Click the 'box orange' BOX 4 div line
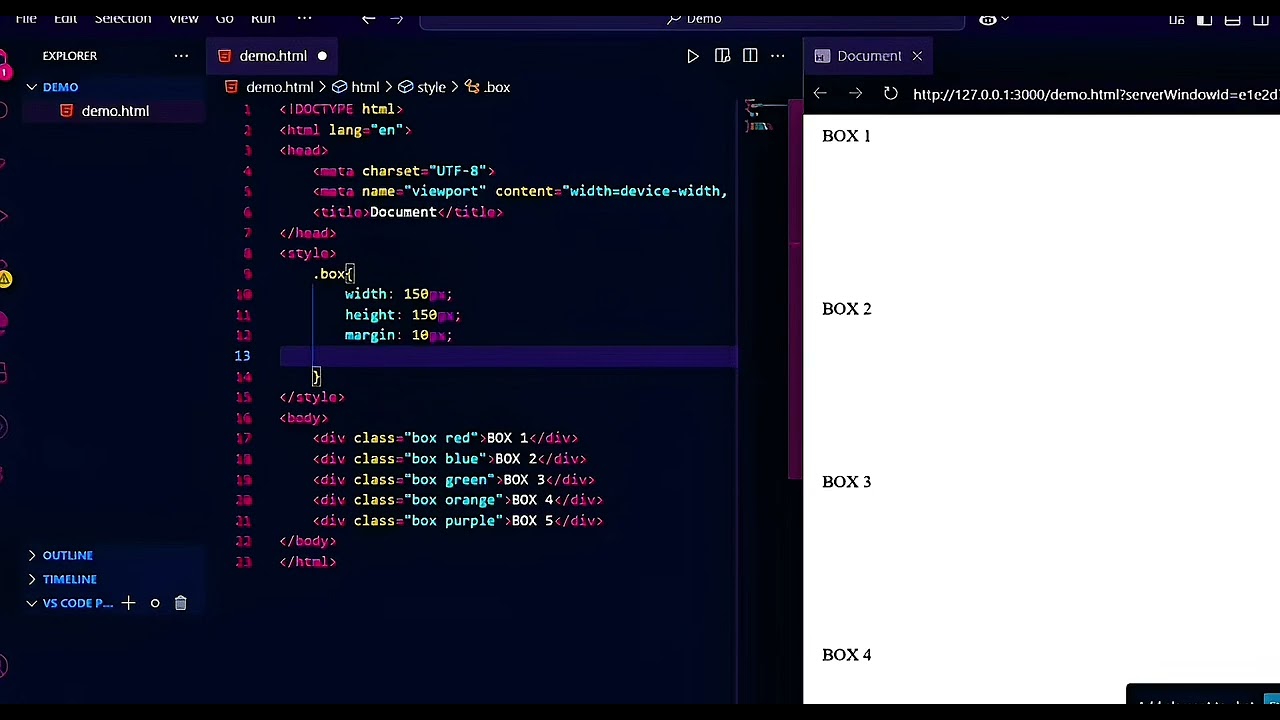 457,500
